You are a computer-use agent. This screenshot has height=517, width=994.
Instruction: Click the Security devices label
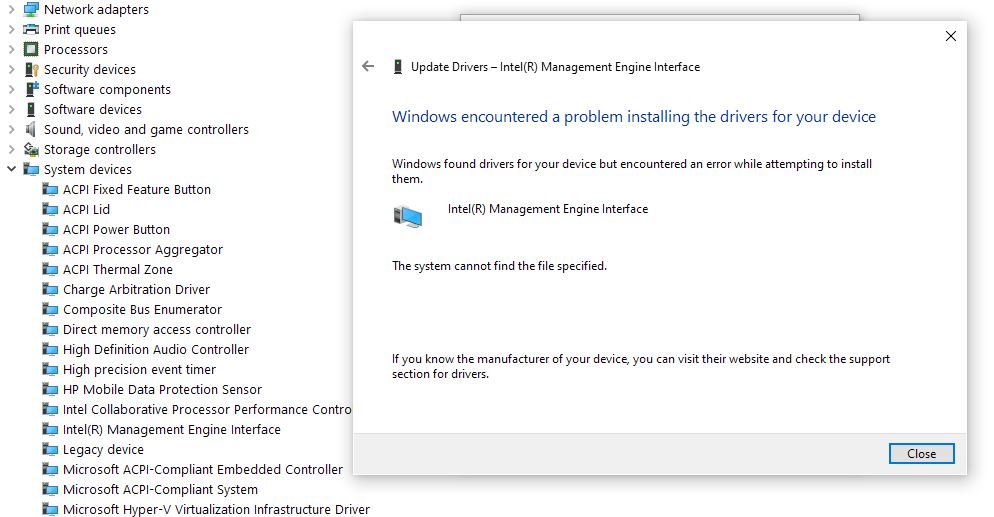tap(90, 70)
